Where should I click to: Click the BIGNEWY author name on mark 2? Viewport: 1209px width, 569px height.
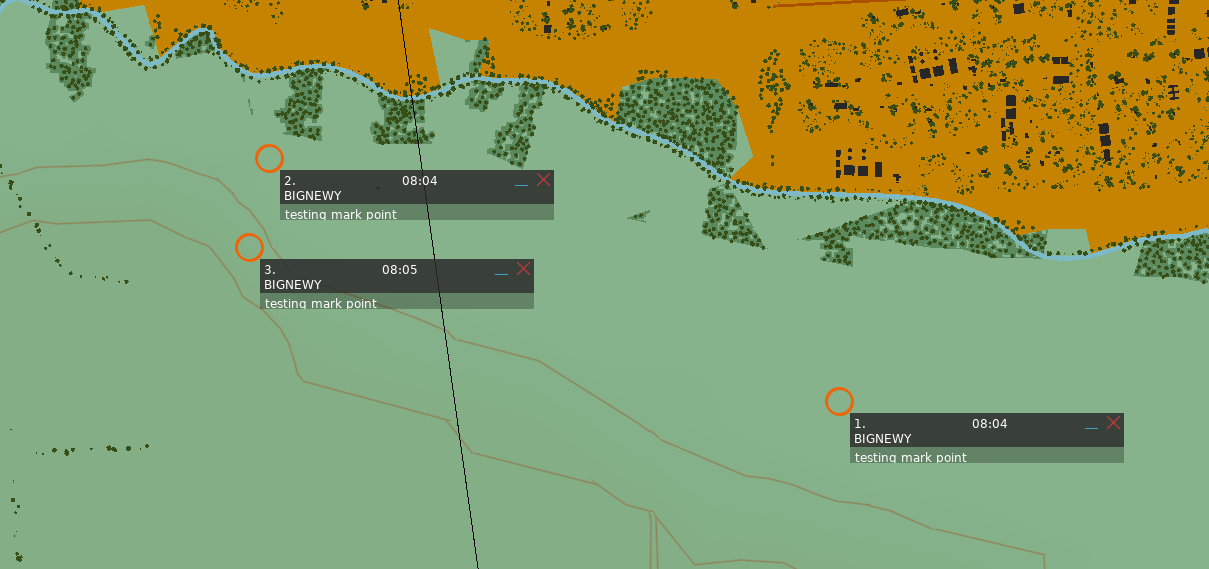coord(313,196)
